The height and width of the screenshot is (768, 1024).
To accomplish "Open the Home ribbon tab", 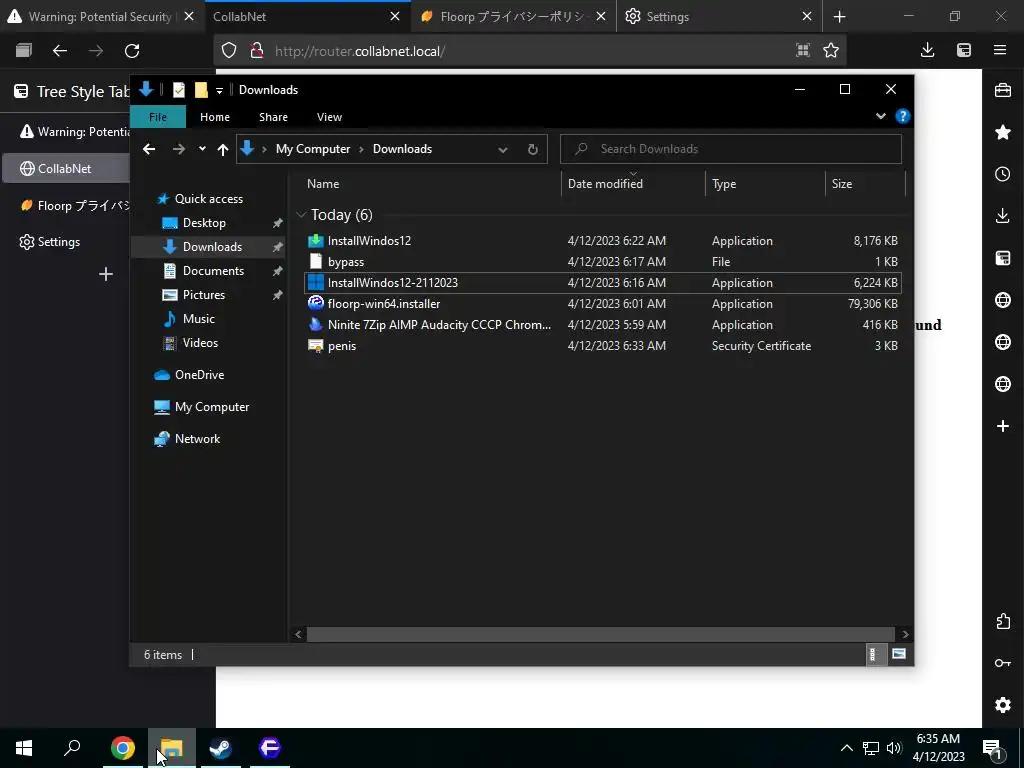I will tap(215, 117).
